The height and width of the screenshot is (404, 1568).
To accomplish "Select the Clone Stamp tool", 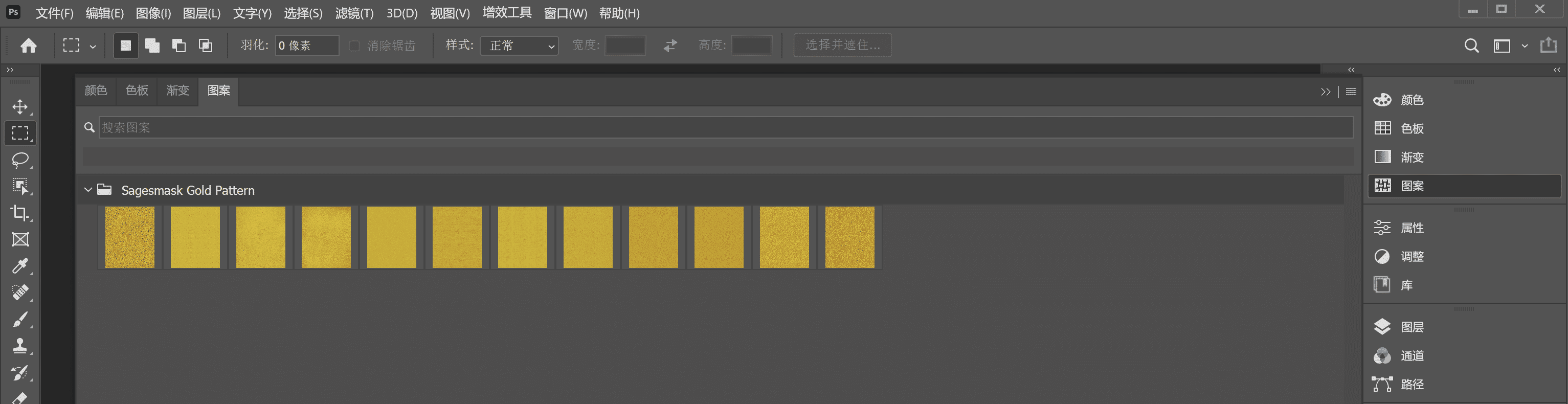I will coord(20,346).
